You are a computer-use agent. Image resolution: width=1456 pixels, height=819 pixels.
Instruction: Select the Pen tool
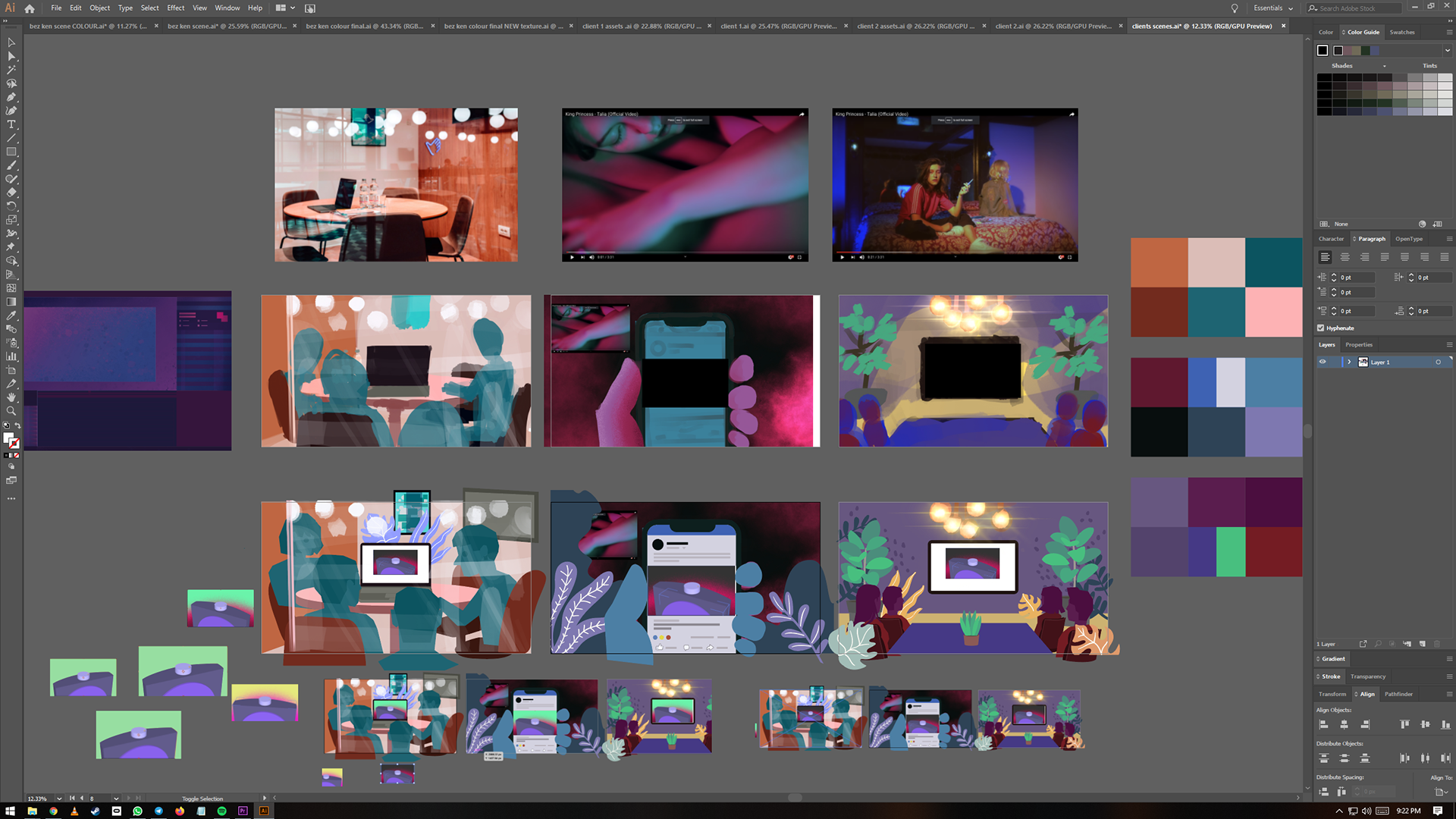[x=11, y=97]
